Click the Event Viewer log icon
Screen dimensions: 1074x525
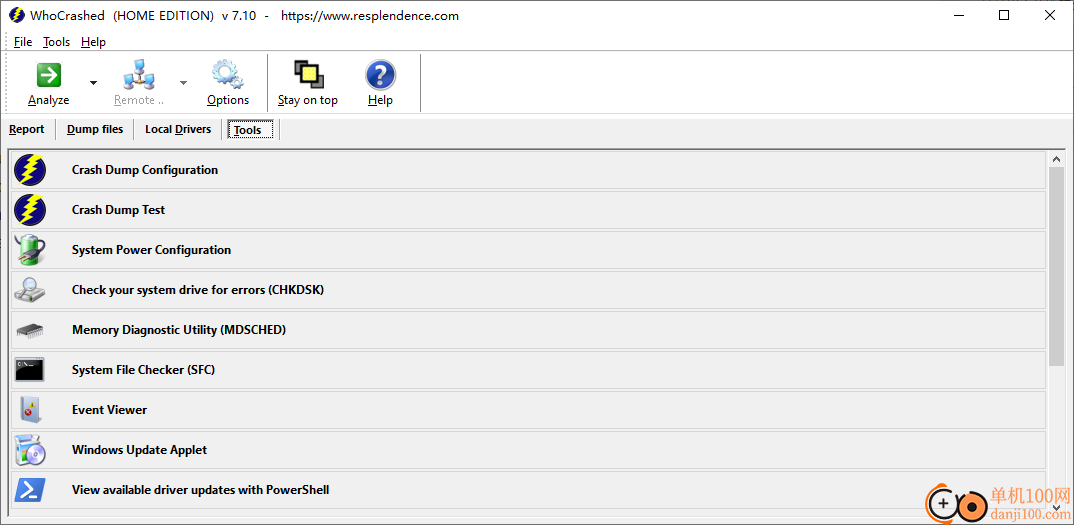29,410
